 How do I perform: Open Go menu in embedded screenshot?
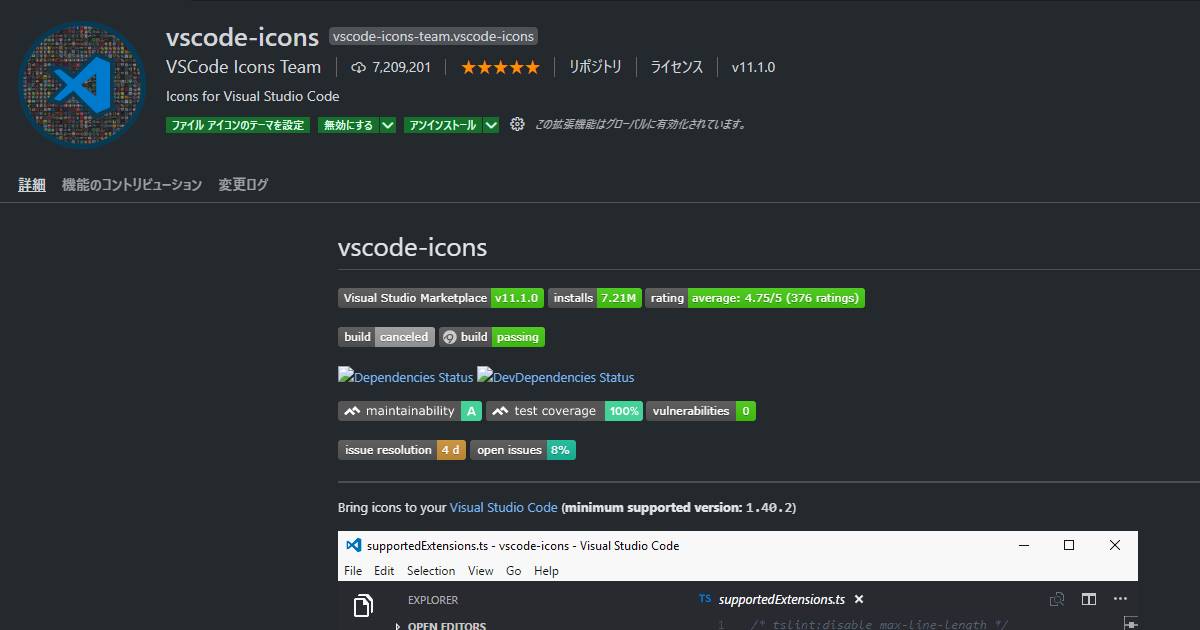click(514, 570)
